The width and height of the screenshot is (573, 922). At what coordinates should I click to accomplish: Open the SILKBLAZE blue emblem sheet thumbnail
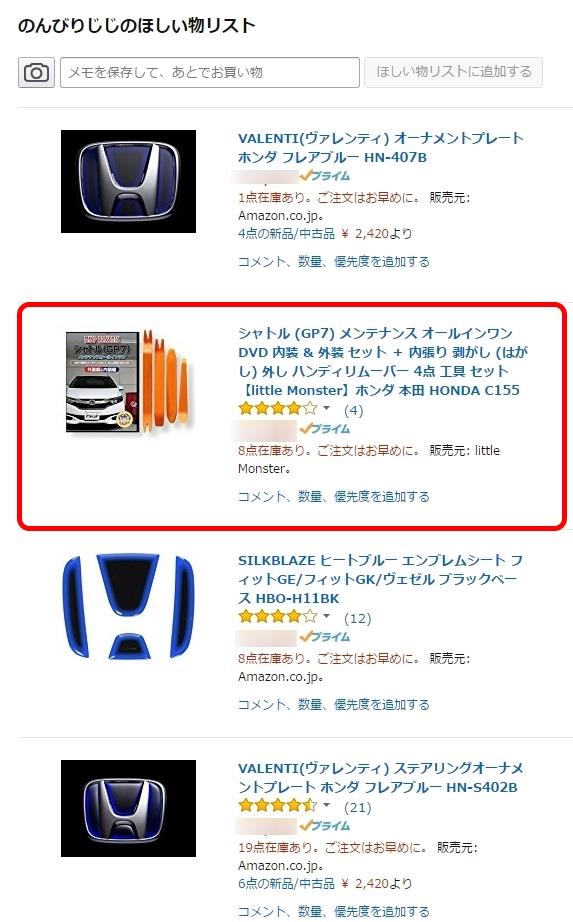pyautogui.click(x=128, y=606)
